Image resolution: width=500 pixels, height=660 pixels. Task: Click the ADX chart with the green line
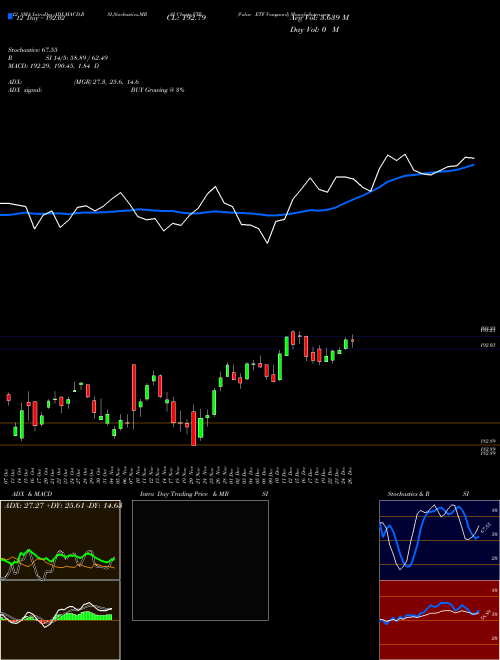click(x=60, y=540)
